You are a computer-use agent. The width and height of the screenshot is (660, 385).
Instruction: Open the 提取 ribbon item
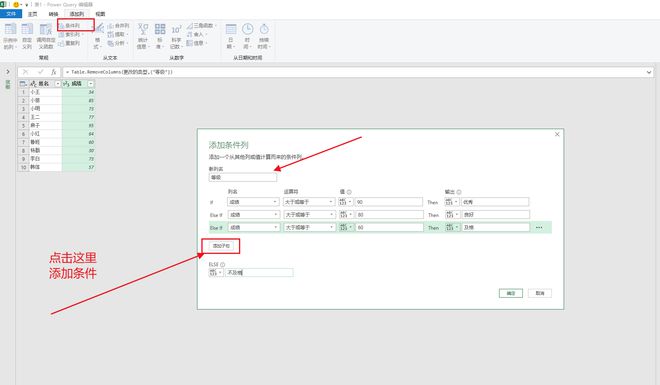[x=118, y=35]
